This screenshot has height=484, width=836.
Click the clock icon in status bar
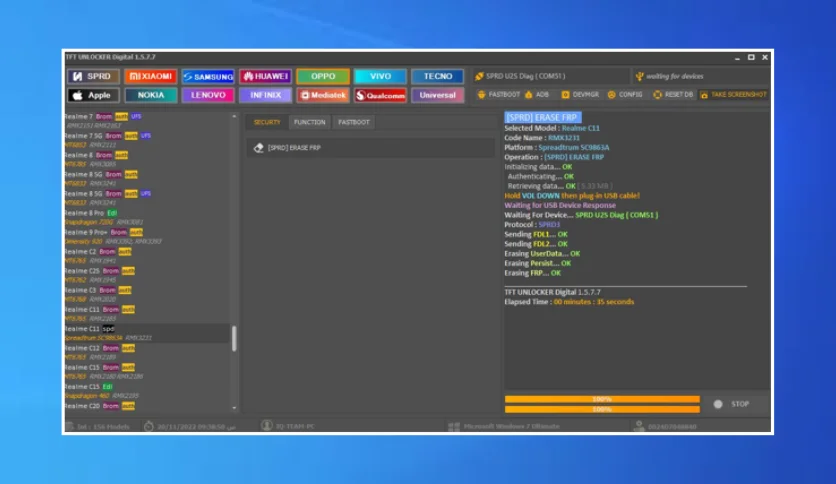pyautogui.click(x=149, y=426)
